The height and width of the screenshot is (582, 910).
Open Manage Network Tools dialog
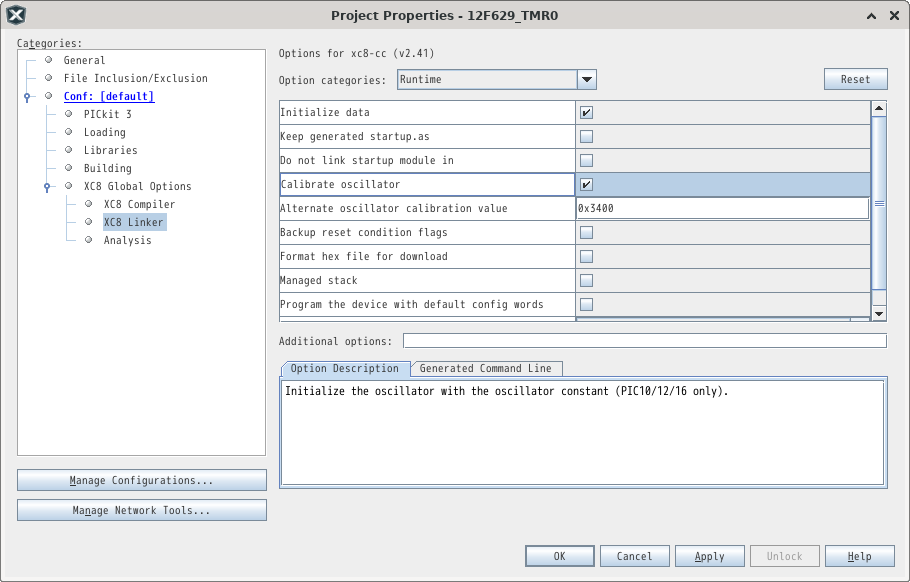[142, 511]
